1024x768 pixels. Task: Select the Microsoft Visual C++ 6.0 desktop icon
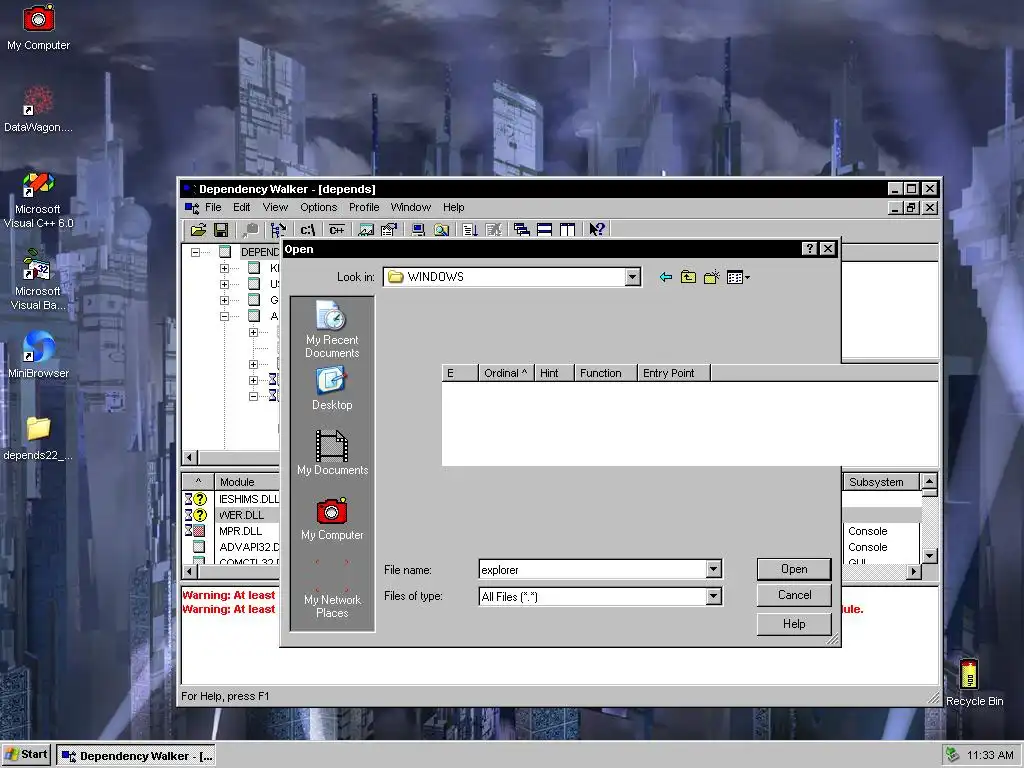point(38,200)
